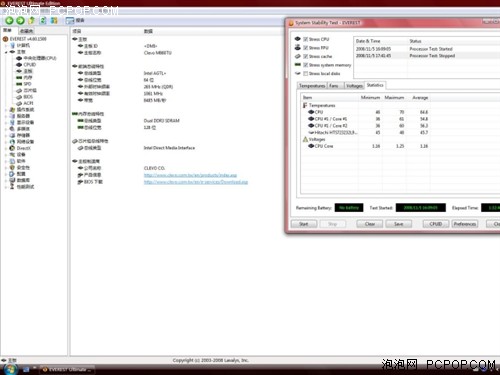500x375 pixels.
Task: Open the Voltages tab in Stability Test
Action: 354,86
